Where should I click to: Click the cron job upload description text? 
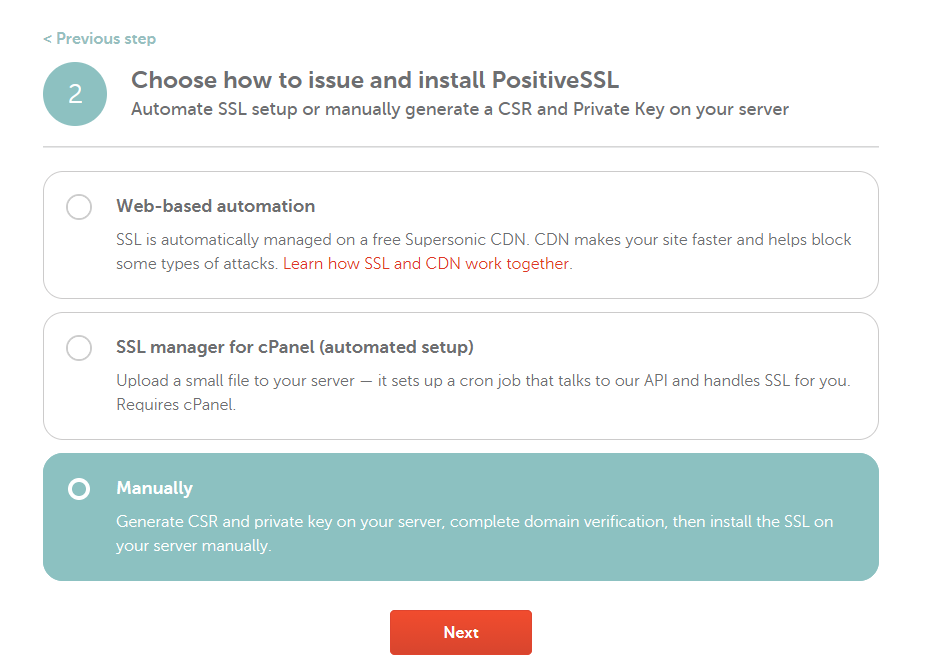tap(483, 381)
